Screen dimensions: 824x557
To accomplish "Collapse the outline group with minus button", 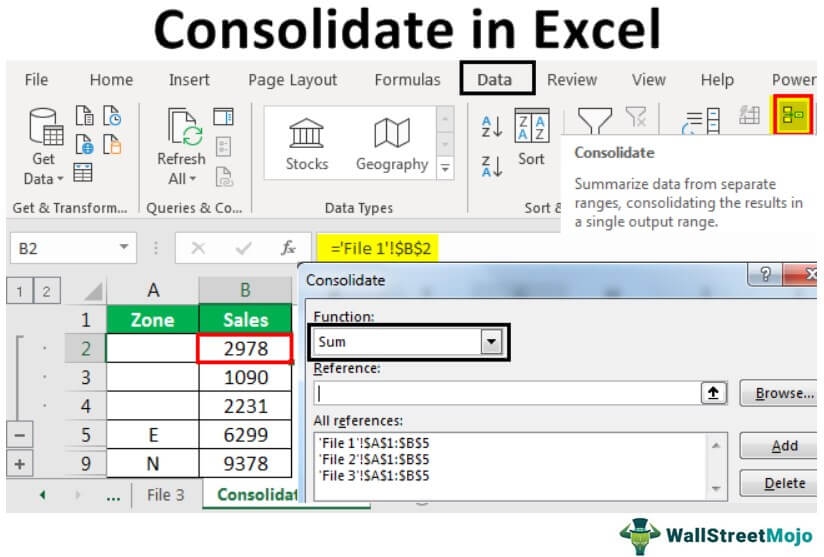I will point(19,435).
